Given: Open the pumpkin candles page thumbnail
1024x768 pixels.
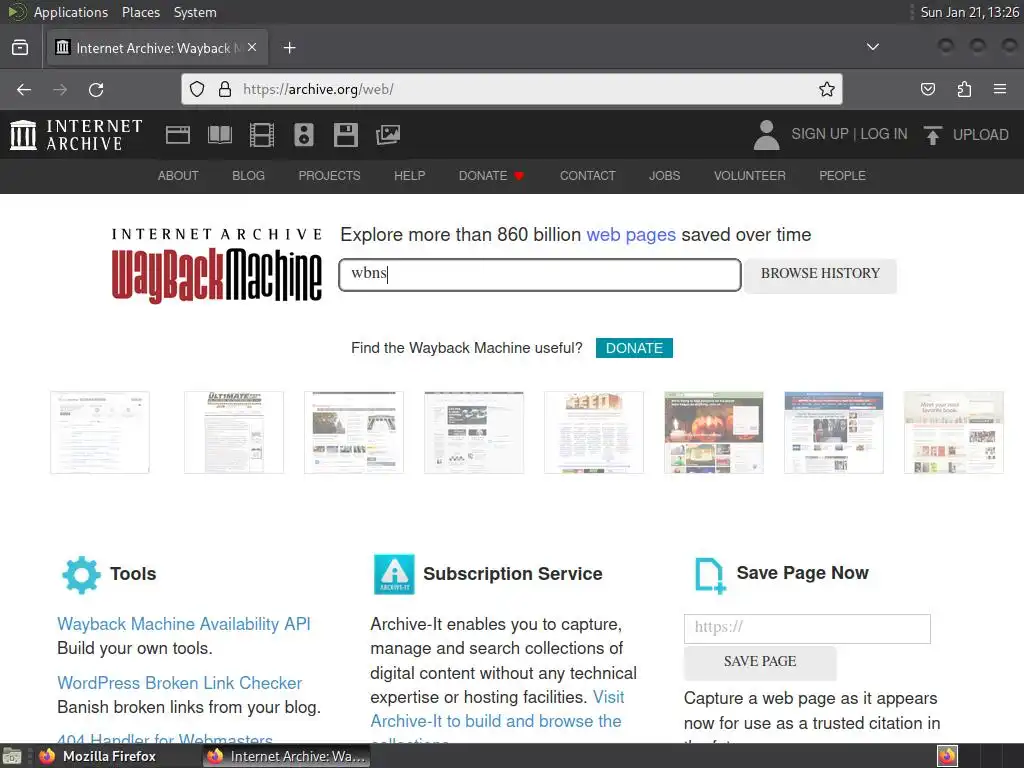Looking at the screenshot, I should (x=714, y=432).
